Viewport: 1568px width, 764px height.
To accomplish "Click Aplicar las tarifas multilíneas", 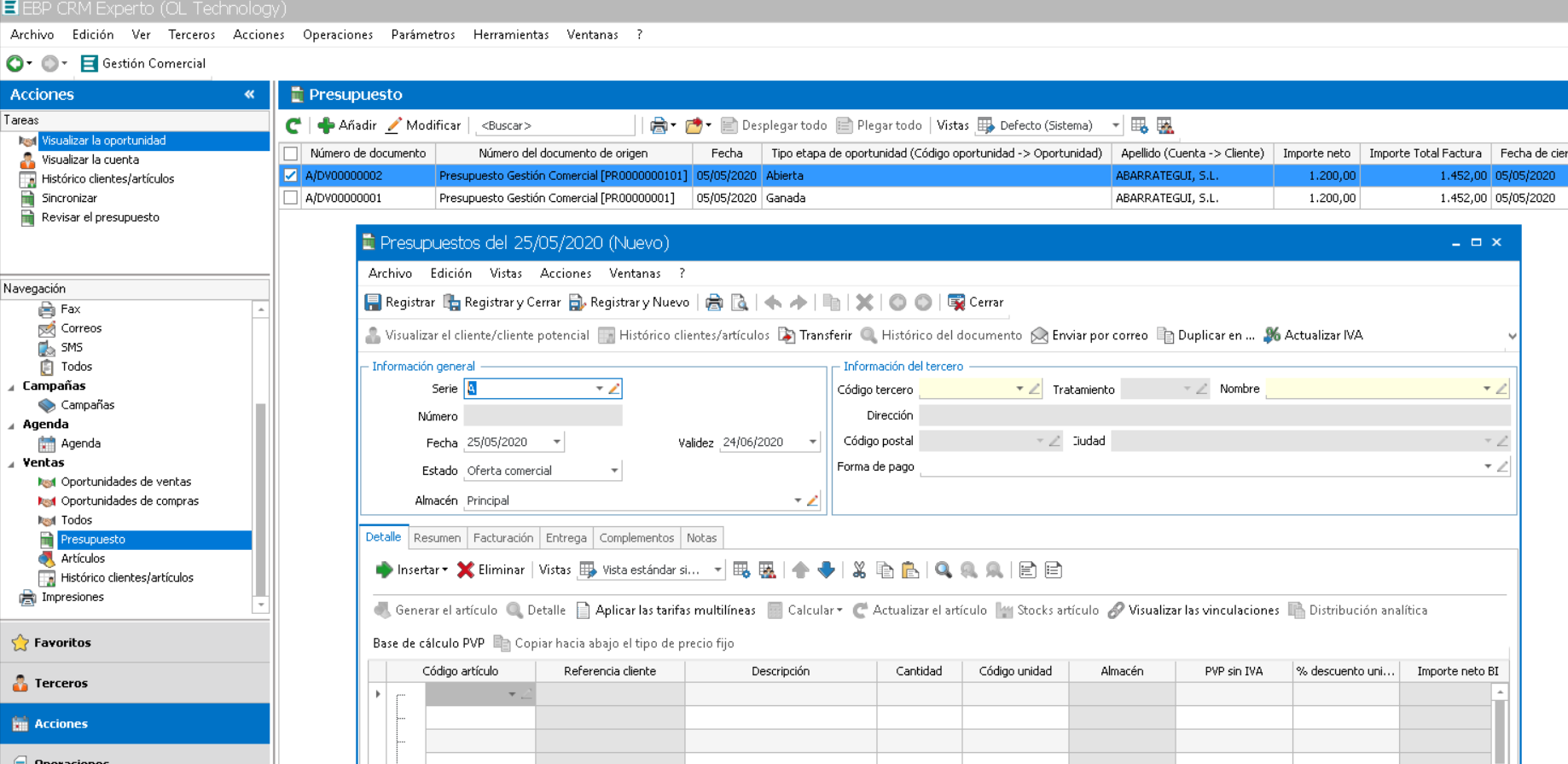I will pyautogui.click(x=665, y=610).
